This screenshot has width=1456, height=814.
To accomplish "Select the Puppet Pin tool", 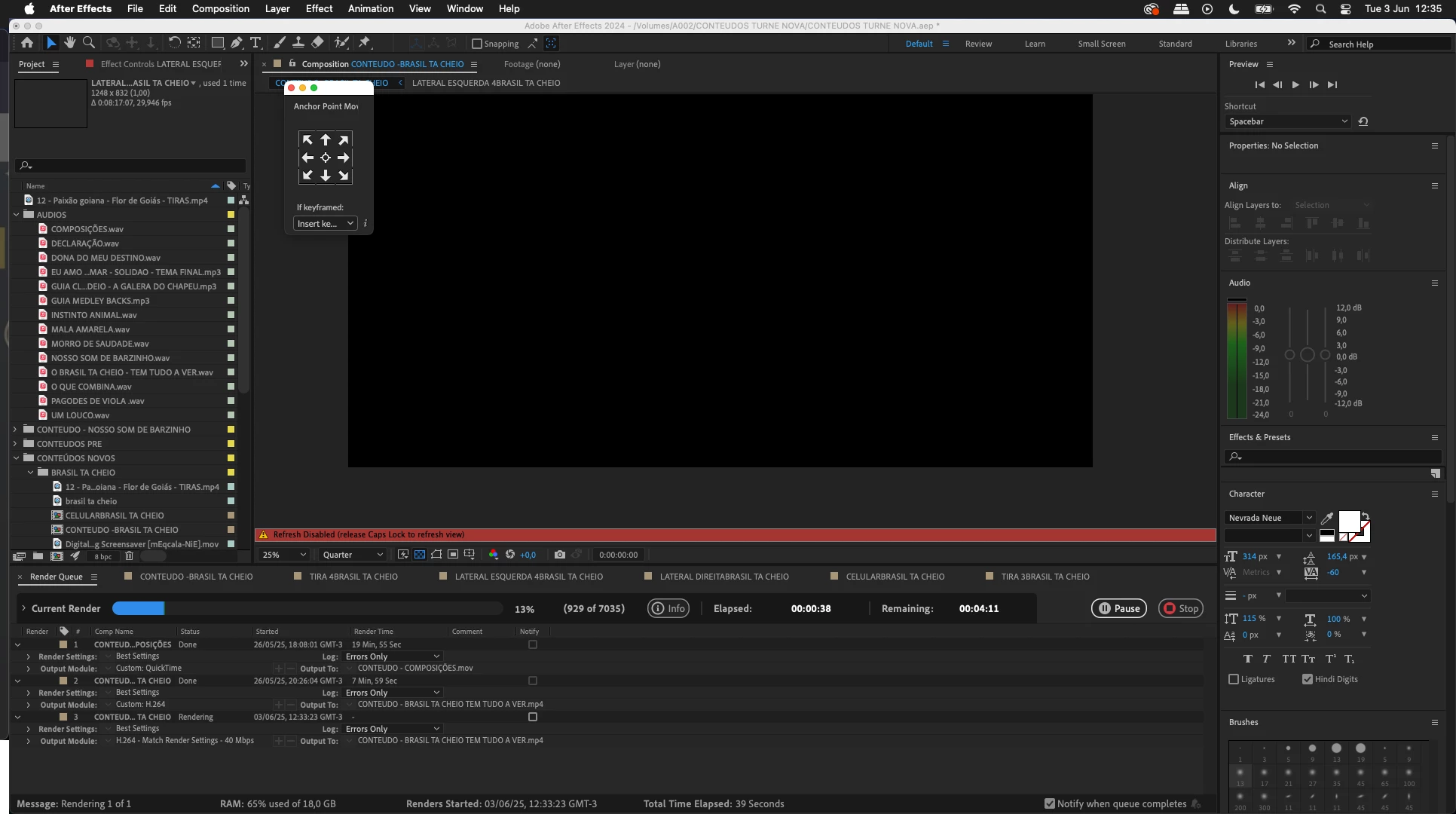I will point(365,43).
